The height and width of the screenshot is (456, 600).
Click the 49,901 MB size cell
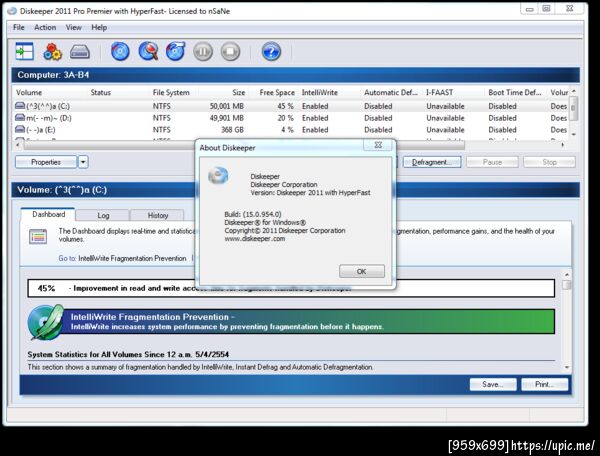(227, 118)
